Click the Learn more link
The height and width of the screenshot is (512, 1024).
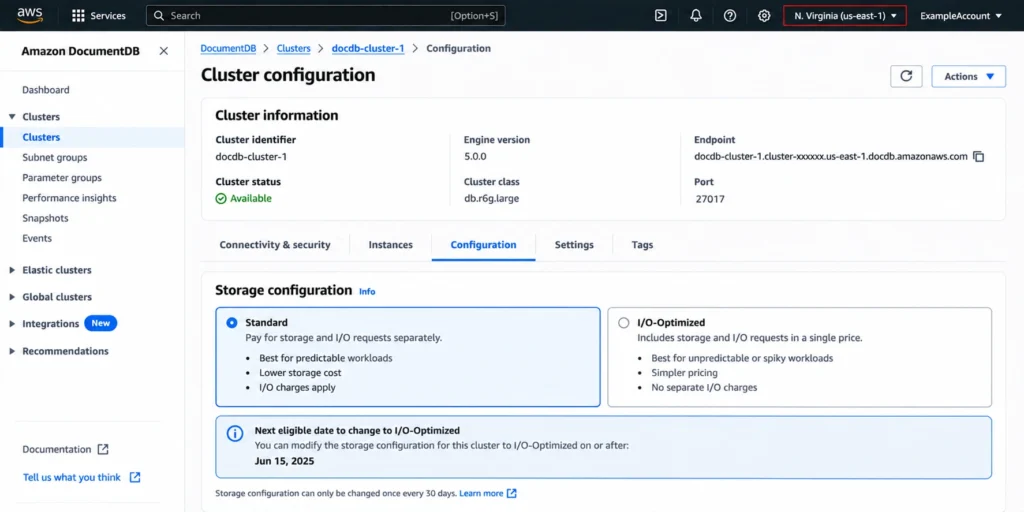pyautogui.click(x=481, y=493)
